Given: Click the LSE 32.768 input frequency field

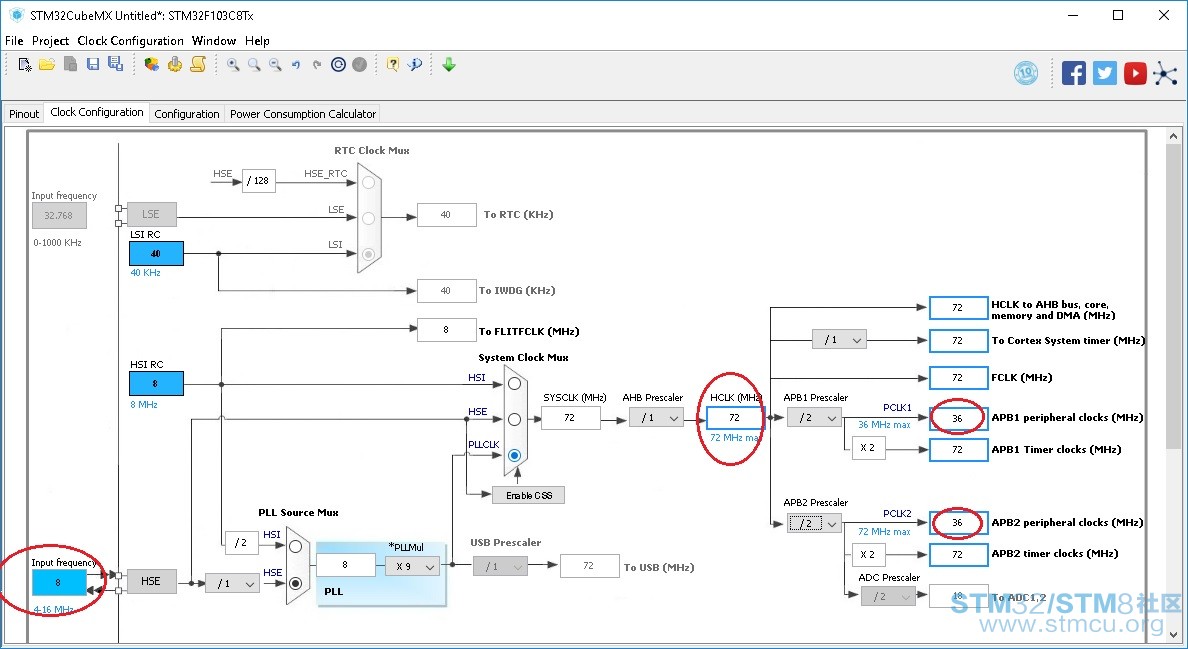Looking at the screenshot, I should (59, 216).
